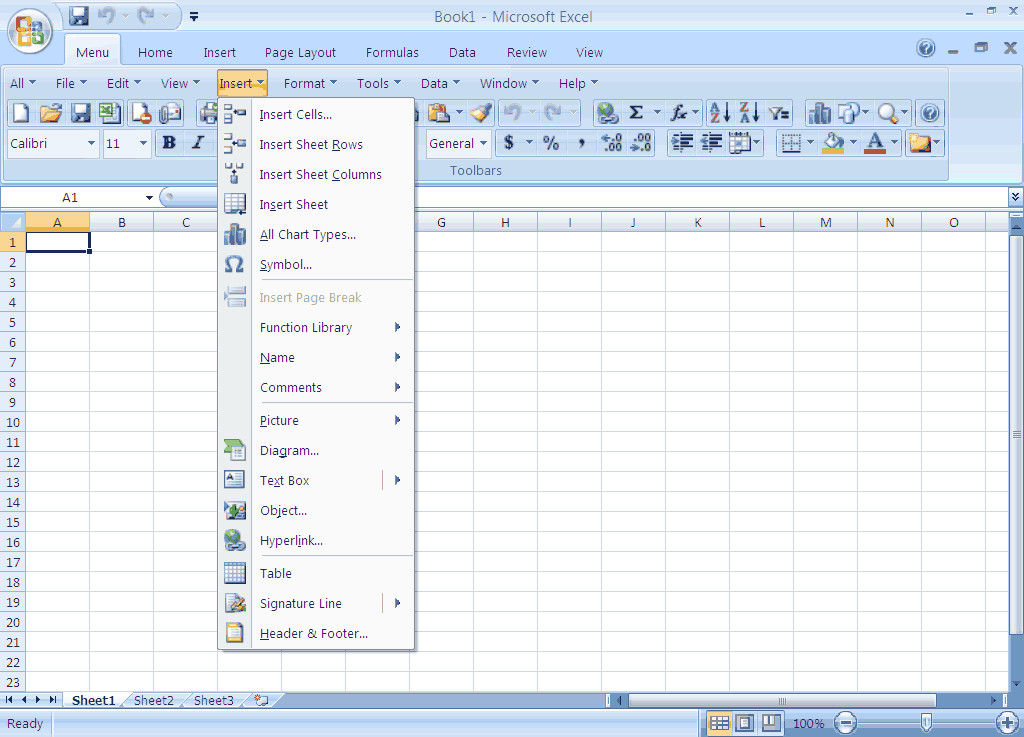Viewport: 1024px width, 737px height.
Task: Click the Borders icon
Action: tap(791, 143)
